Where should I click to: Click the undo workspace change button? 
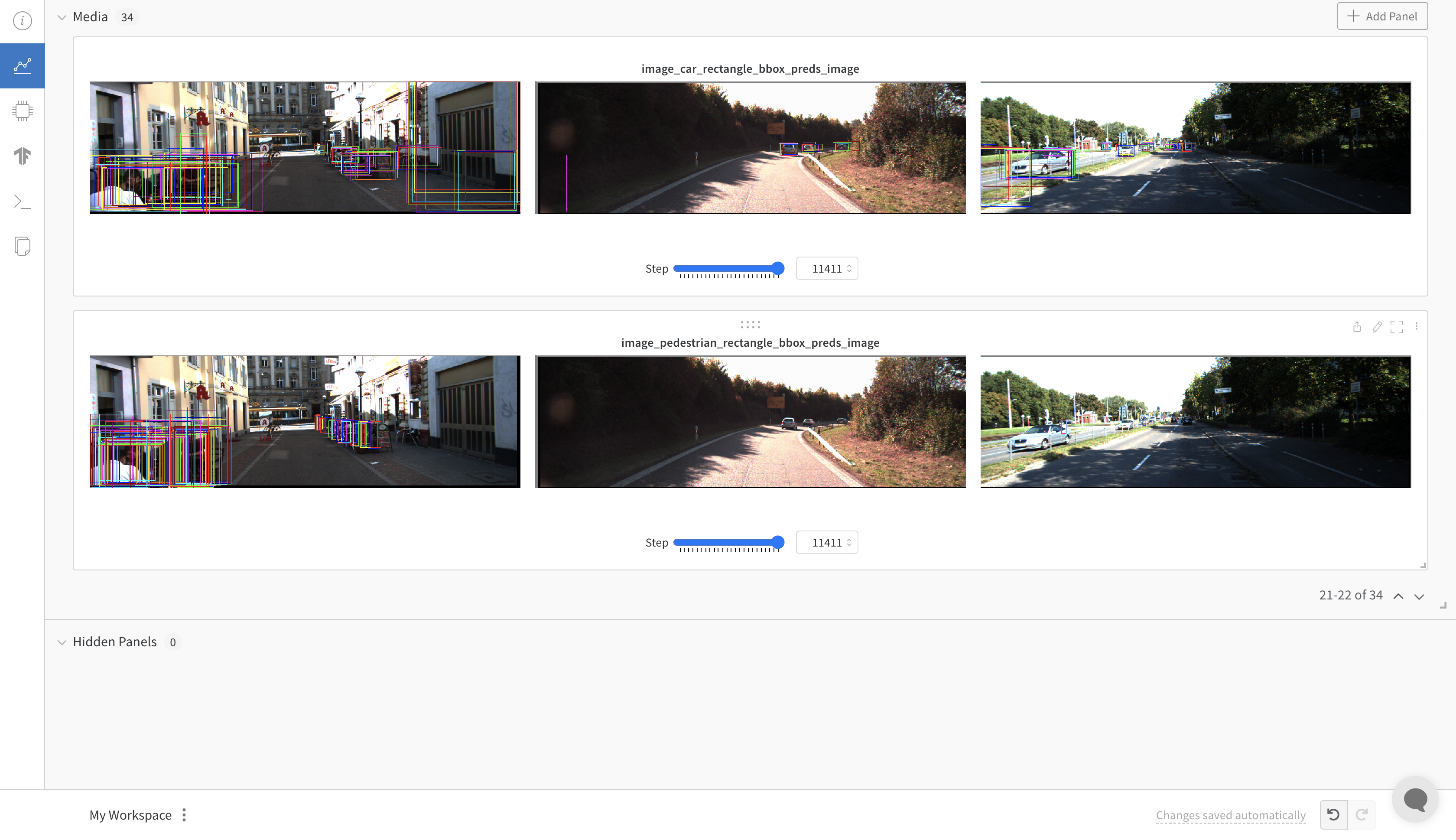pos(1333,814)
